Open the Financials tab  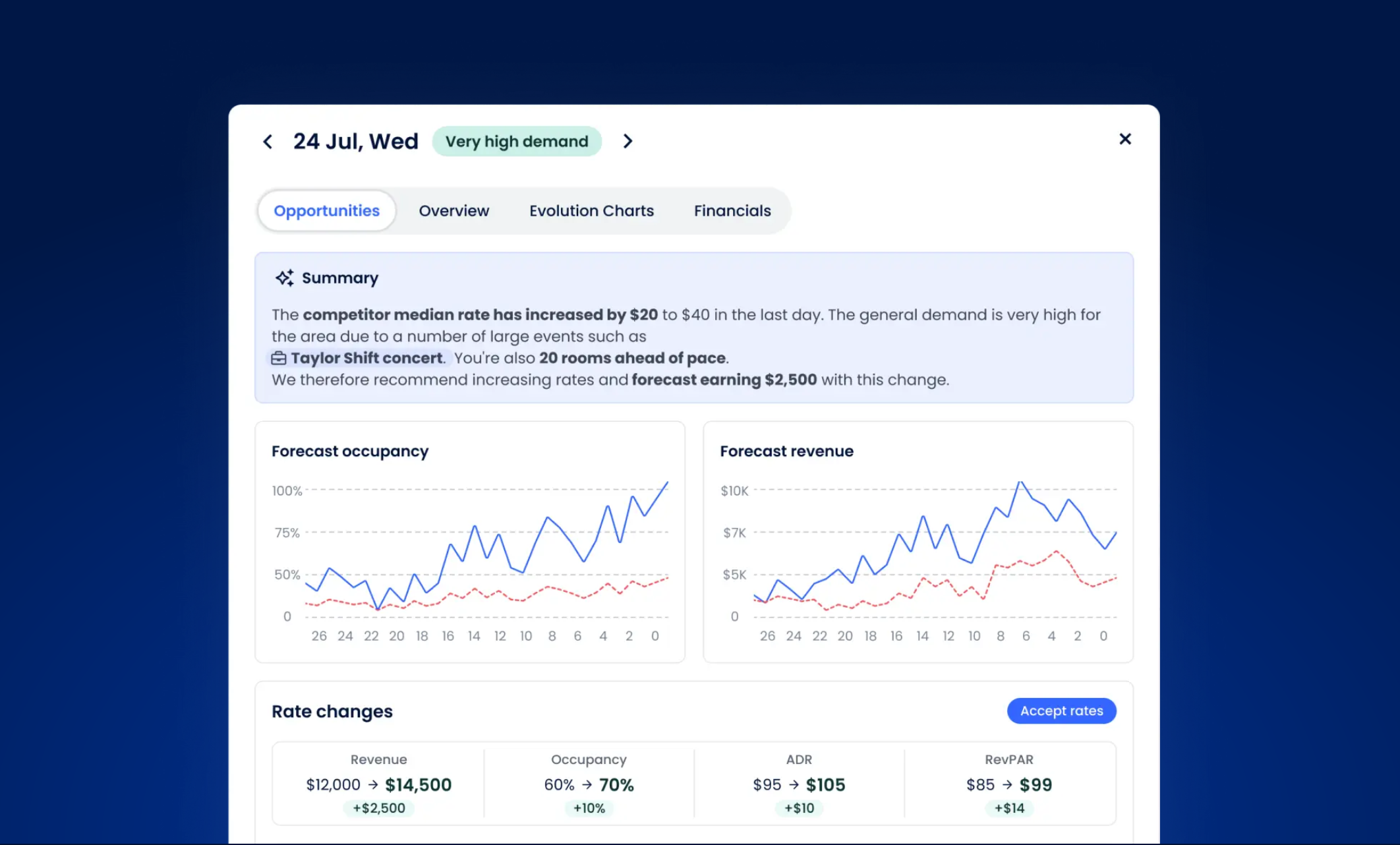732,211
